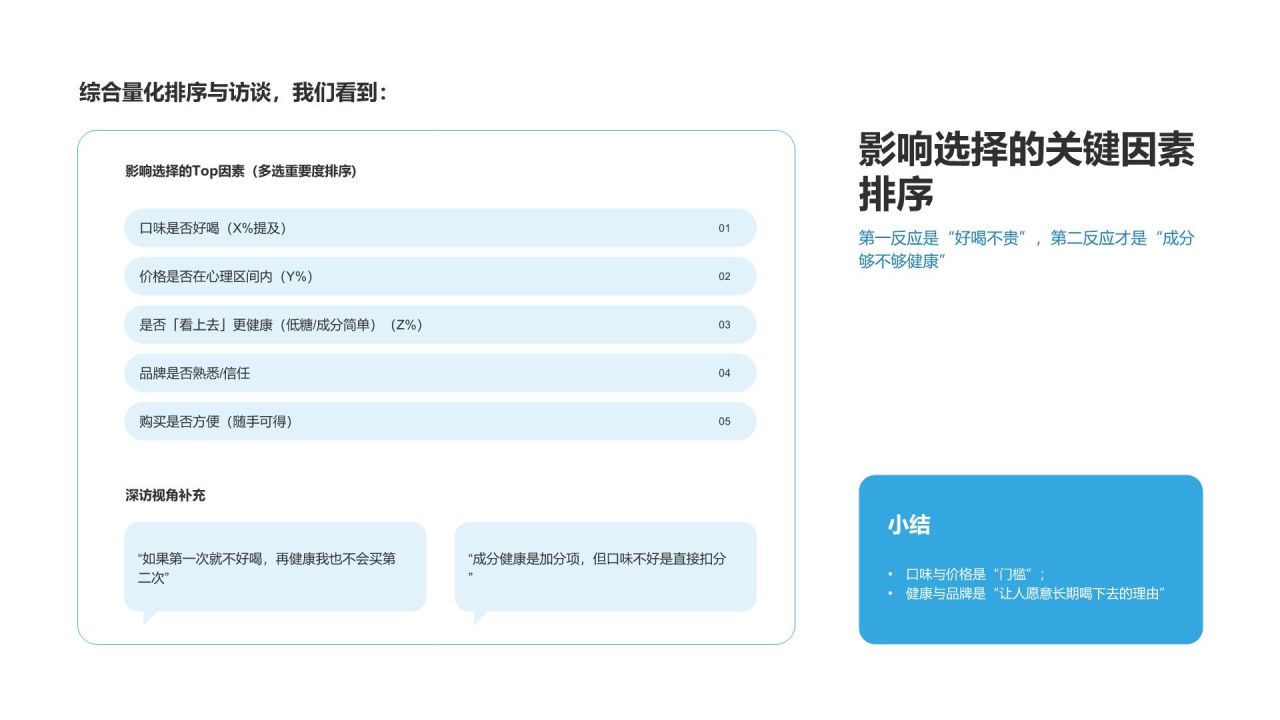Image resolution: width=1280 pixels, height=720 pixels.
Task: Select the row text "价格是否在心理区间内（Y%）"
Action: (x=226, y=276)
